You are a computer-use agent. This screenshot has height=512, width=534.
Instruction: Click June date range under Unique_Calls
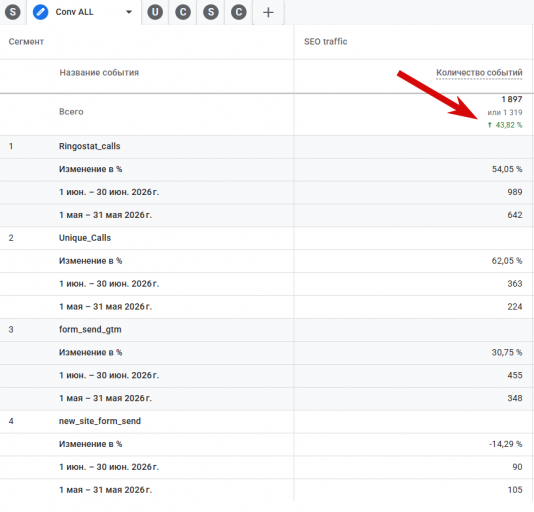109,284
